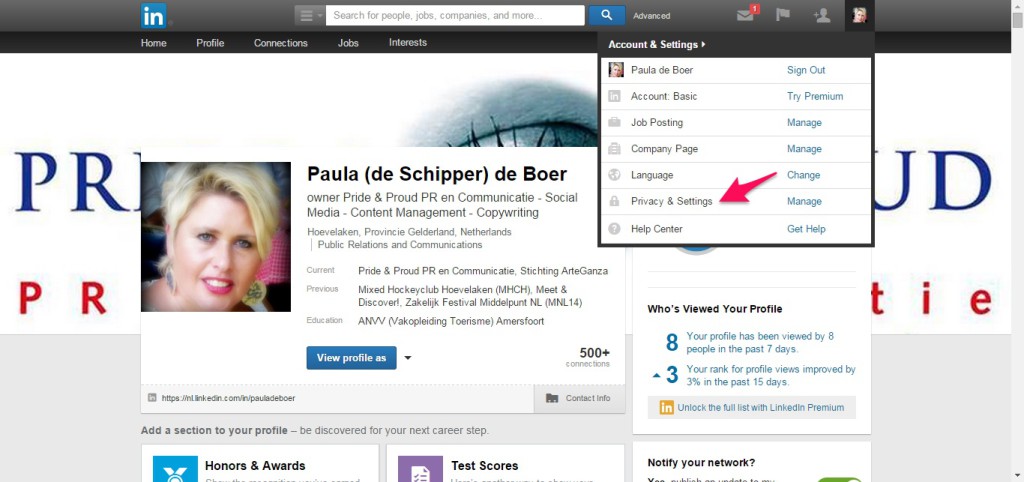Screen dimensions: 1024x482
Task: Click the Privacy & Settings lock icon
Action: coord(615,201)
